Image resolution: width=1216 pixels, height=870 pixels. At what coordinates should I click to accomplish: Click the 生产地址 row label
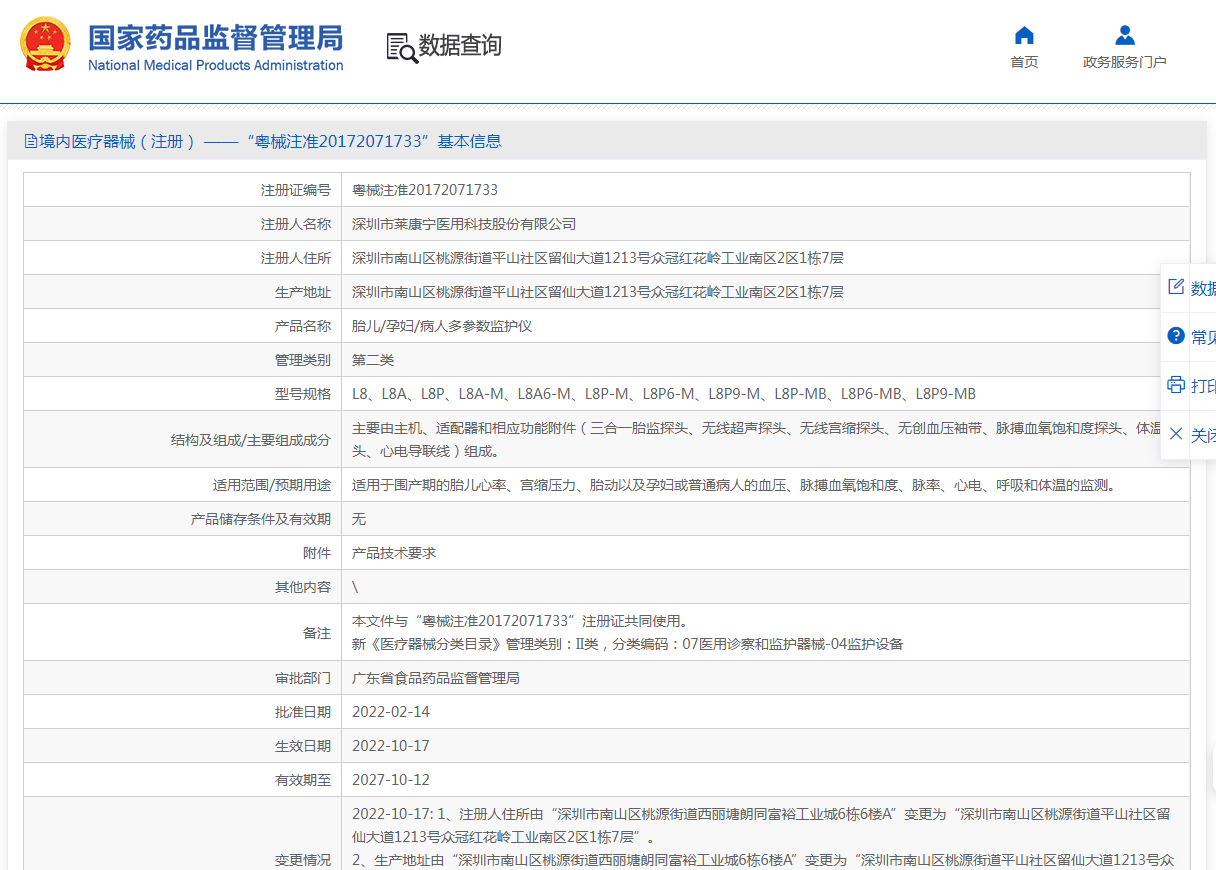[303, 292]
